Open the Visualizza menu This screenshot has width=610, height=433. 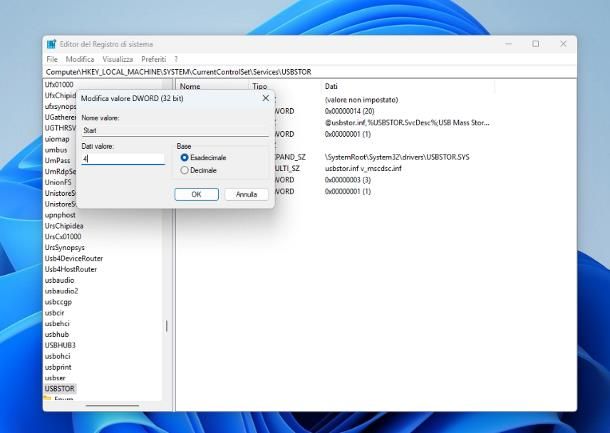[x=117, y=59]
